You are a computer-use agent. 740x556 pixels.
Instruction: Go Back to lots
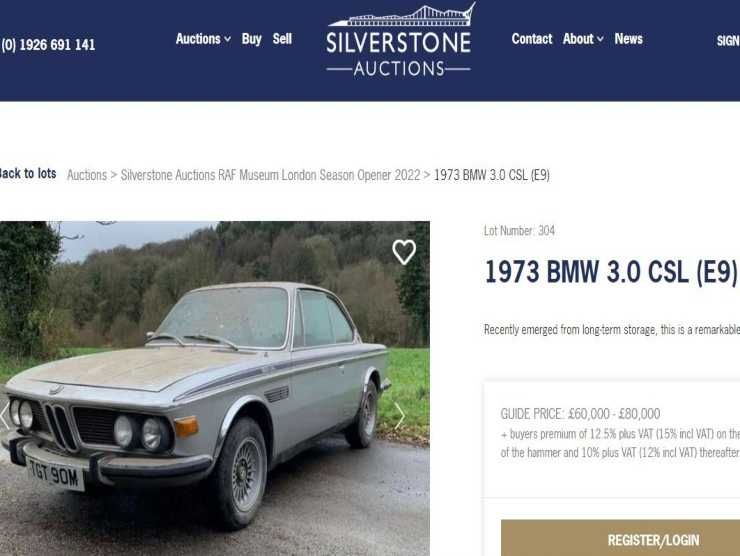click(28, 174)
